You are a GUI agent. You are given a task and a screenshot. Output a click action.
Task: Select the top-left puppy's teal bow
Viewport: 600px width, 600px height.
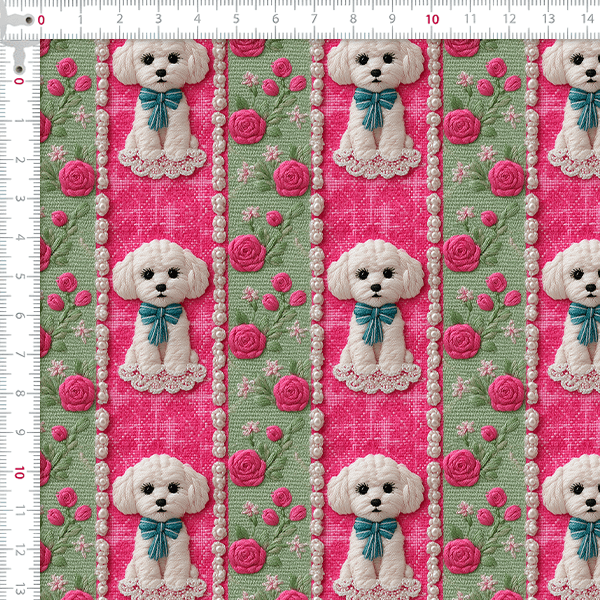tap(157, 103)
